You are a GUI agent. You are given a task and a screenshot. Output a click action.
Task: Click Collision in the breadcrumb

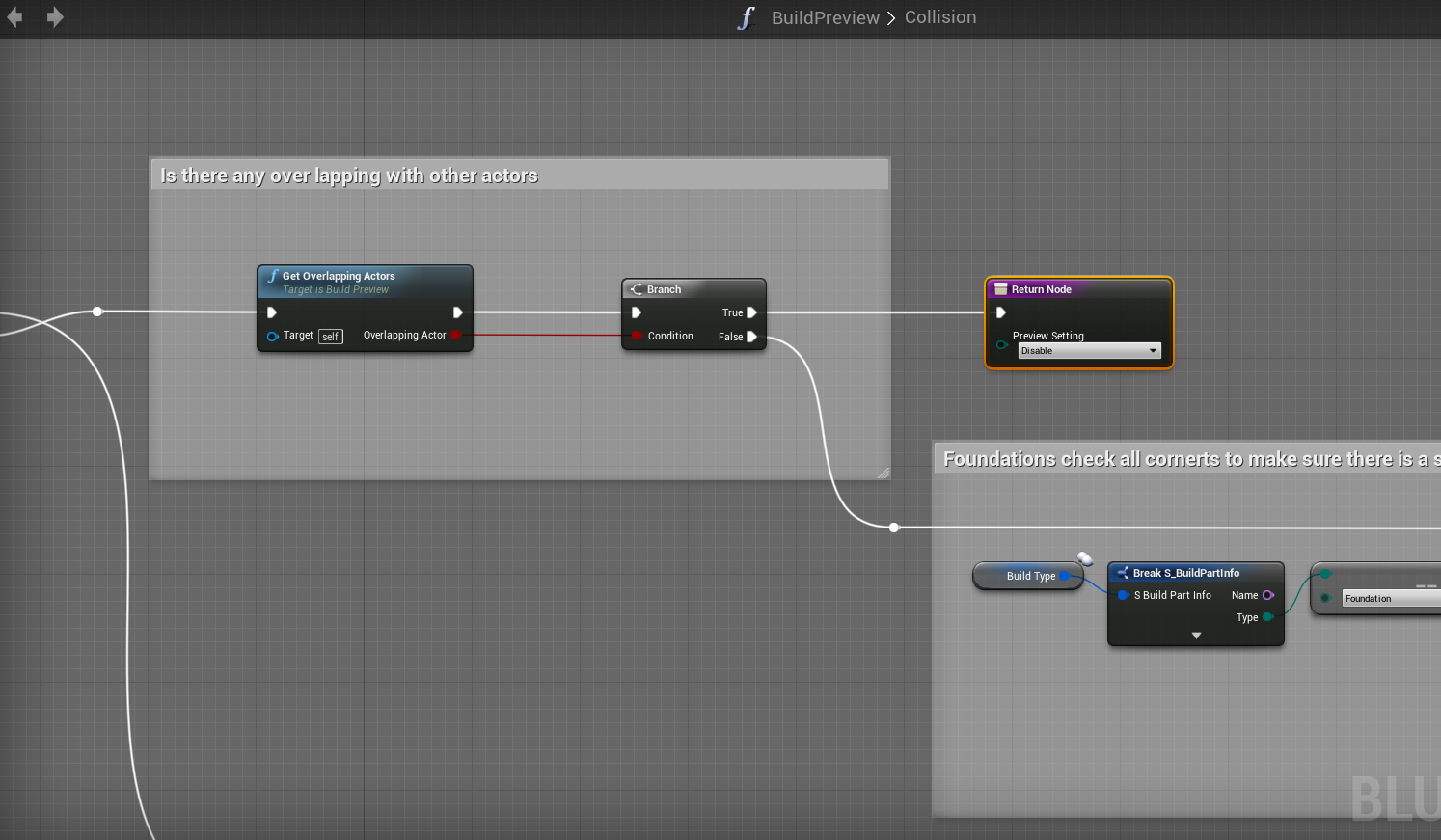[939, 17]
